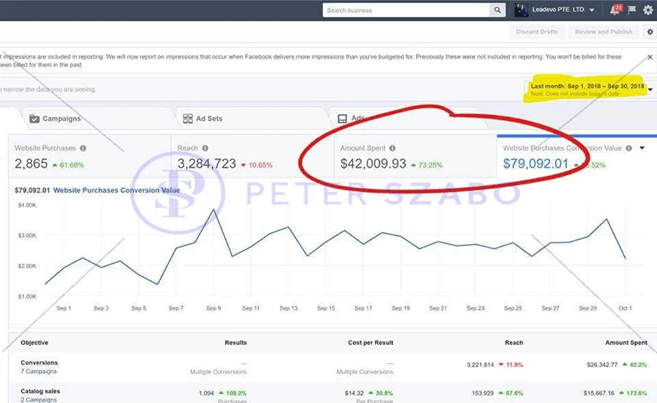The image size is (657, 403).
Task: Open the notifications bell
Action: tap(614, 10)
